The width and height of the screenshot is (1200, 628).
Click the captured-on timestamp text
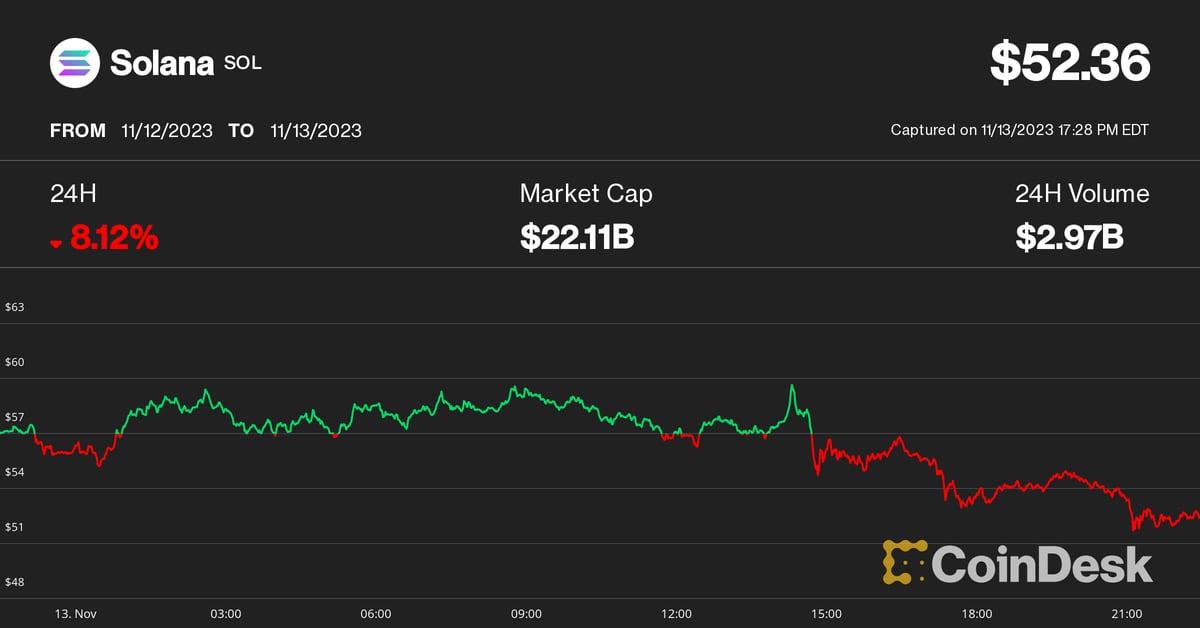(x=1020, y=131)
